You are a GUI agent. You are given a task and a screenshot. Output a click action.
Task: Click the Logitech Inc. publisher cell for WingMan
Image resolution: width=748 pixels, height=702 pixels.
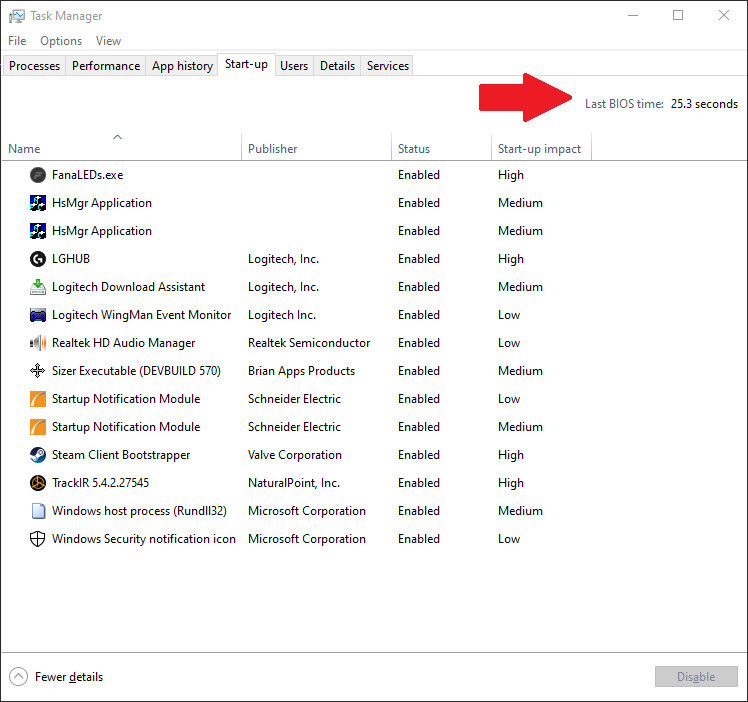pos(282,315)
